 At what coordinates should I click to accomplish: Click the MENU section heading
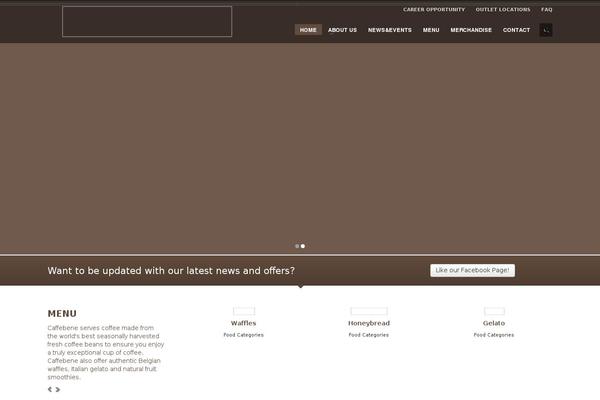[x=62, y=313]
